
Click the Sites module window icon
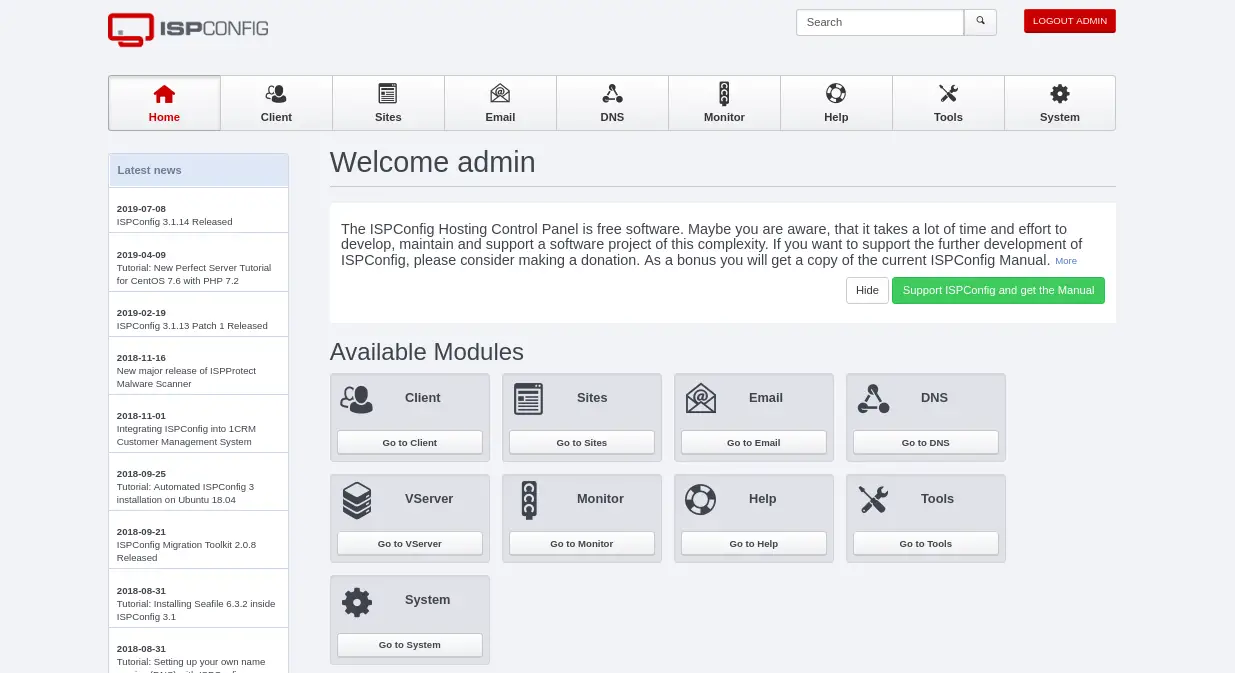pos(528,399)
